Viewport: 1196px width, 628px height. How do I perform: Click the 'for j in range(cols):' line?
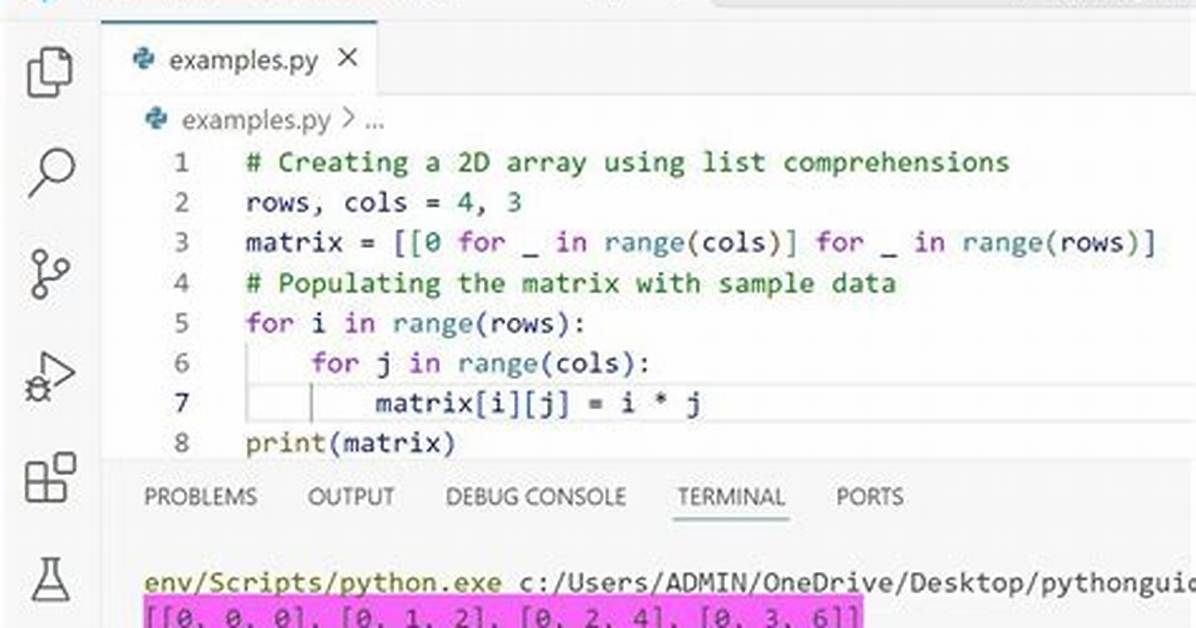(481, 363)
